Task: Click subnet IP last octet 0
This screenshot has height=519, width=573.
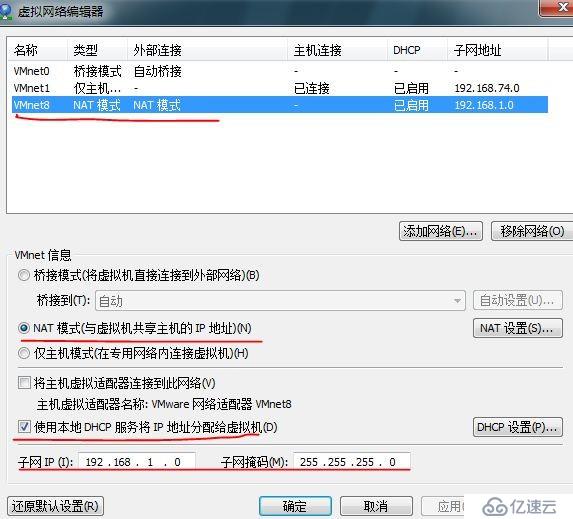Action: click(x=178, y=462)
